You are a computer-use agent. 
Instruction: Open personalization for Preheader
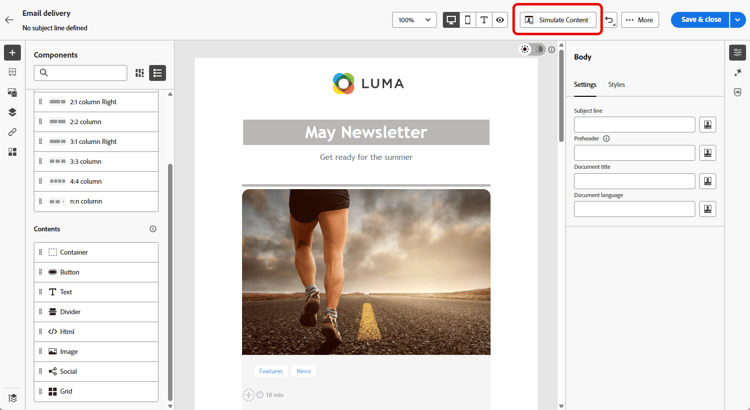pos(707,153)
